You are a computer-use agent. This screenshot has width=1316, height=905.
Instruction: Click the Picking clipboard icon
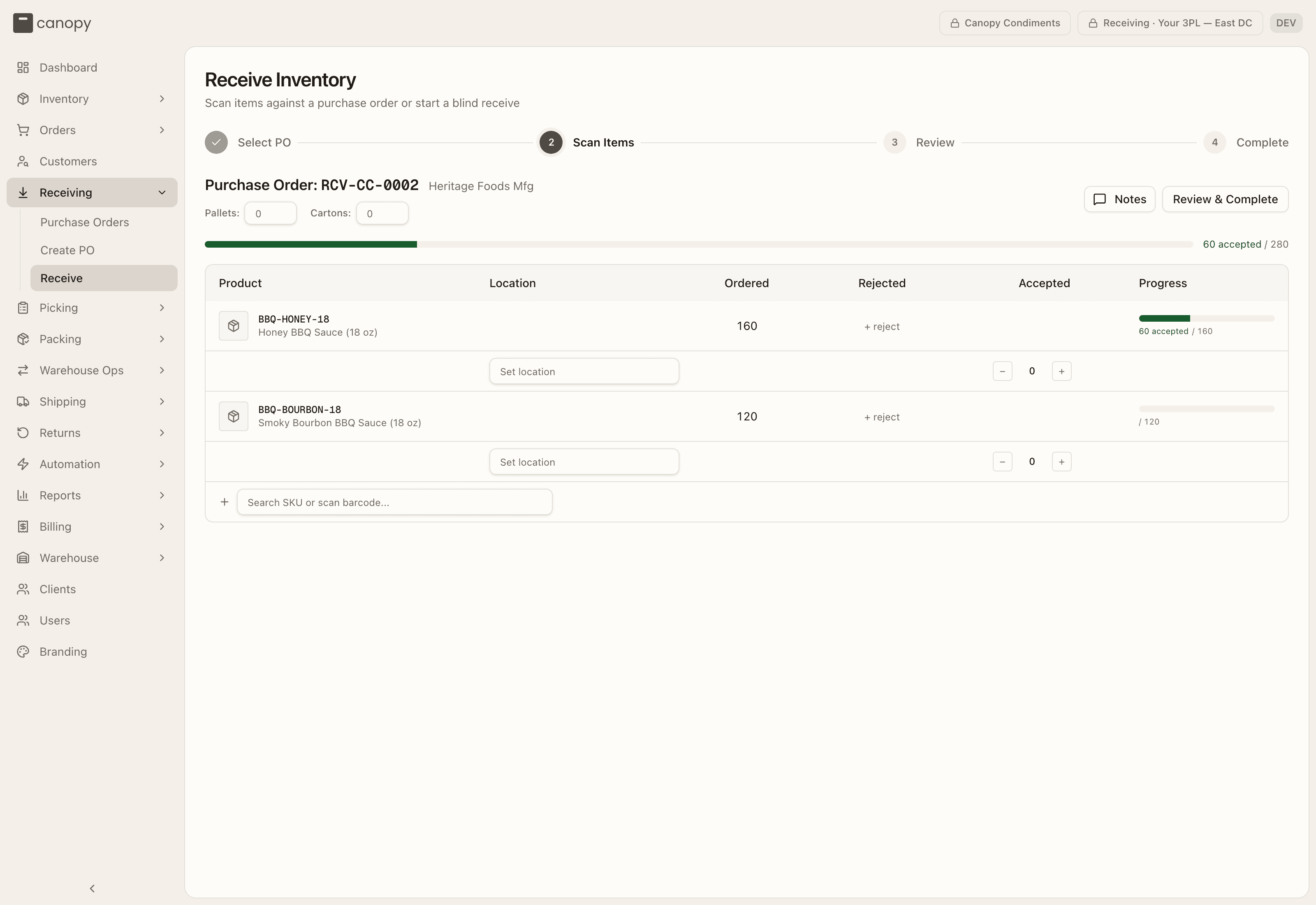(x=23, y=308)
